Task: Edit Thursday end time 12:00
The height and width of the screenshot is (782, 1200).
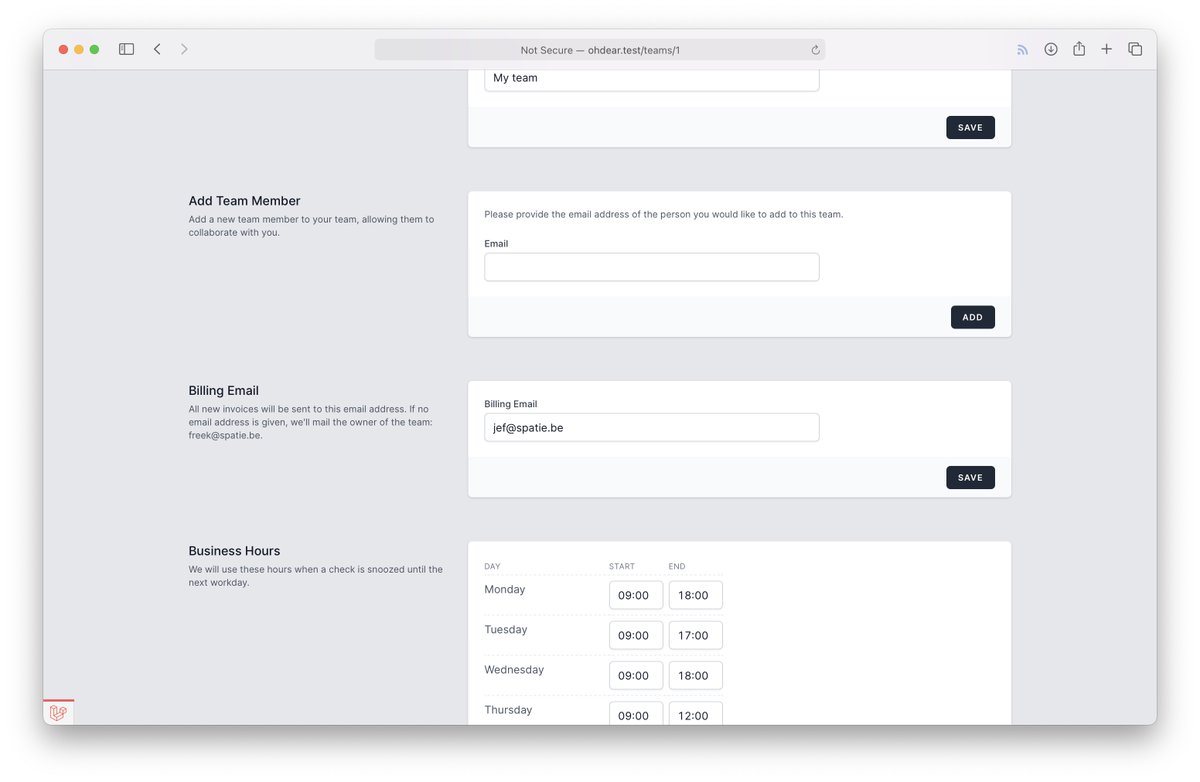Action: click(x=695, y=713)
